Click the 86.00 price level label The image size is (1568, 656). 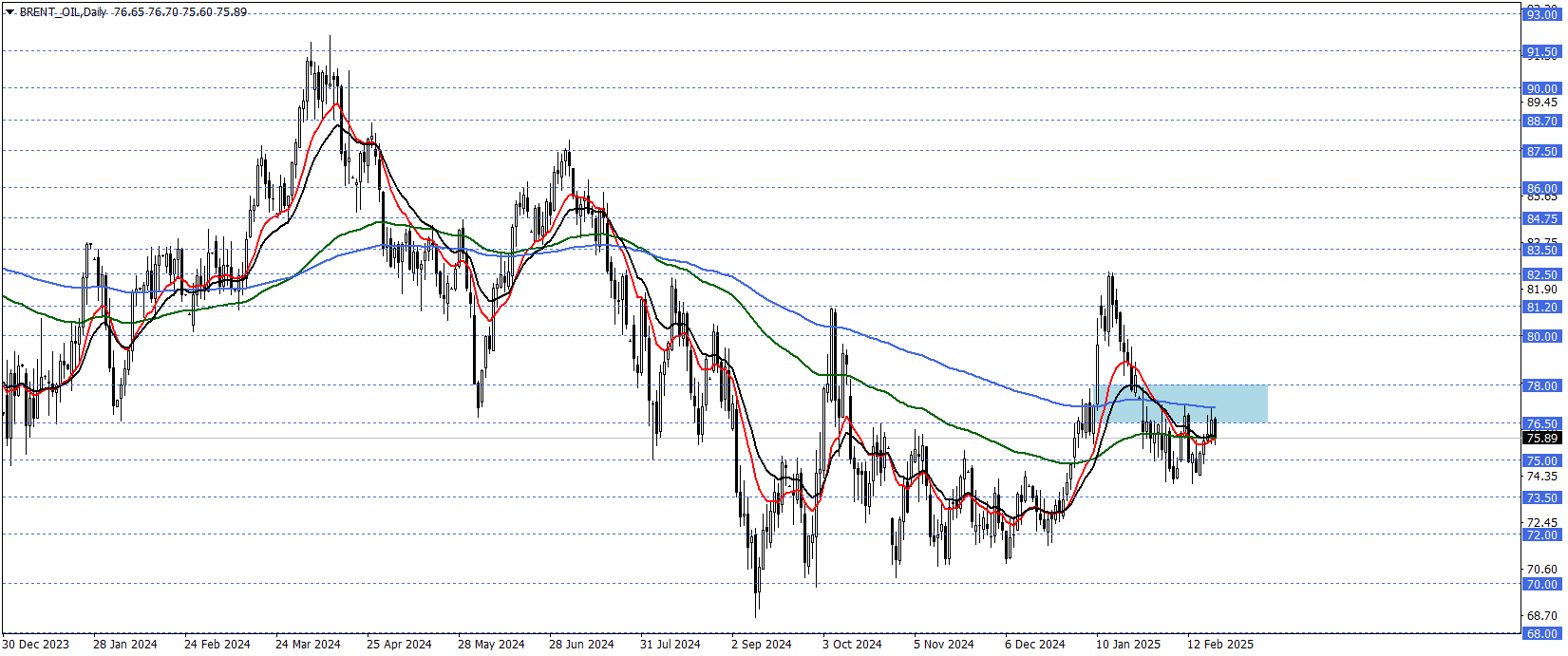pyautogui.click(x=1542, y=188)
